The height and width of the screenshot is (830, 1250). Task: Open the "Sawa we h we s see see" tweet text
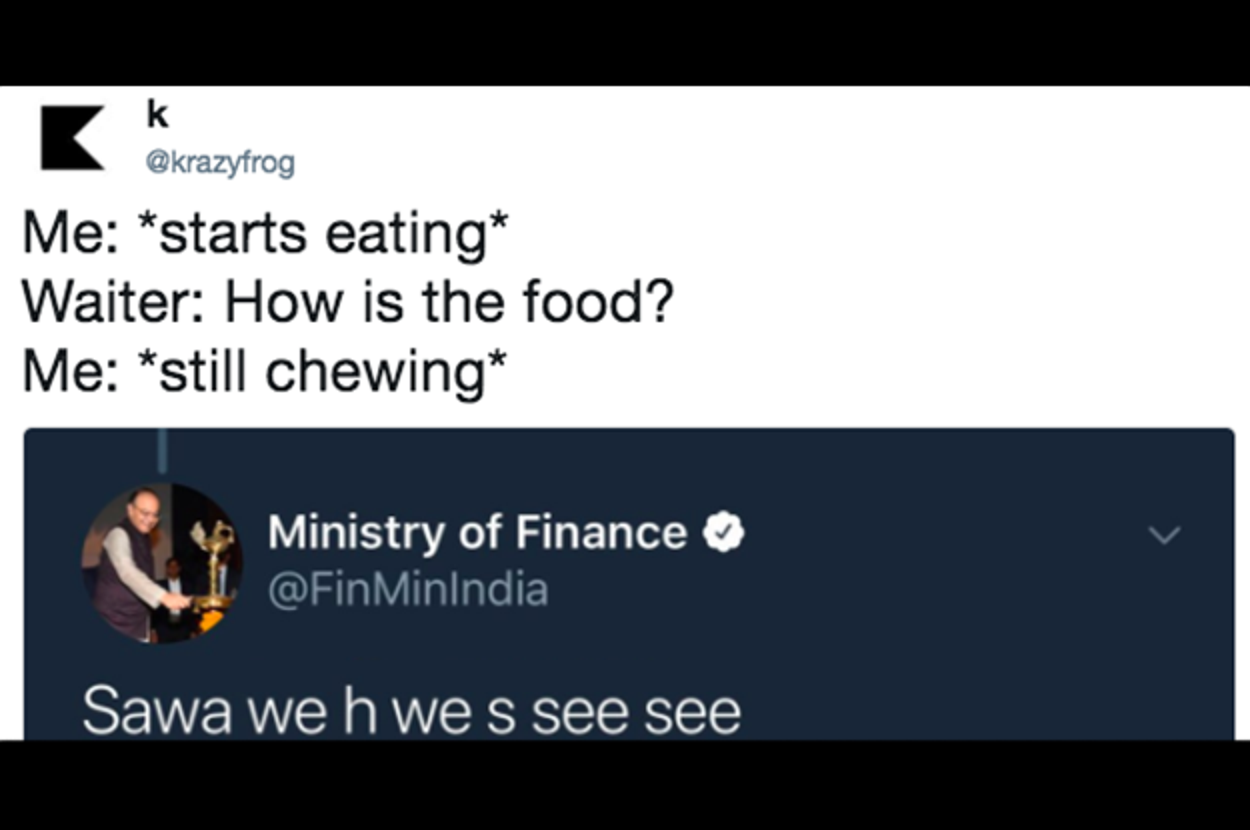click(411, 712)
